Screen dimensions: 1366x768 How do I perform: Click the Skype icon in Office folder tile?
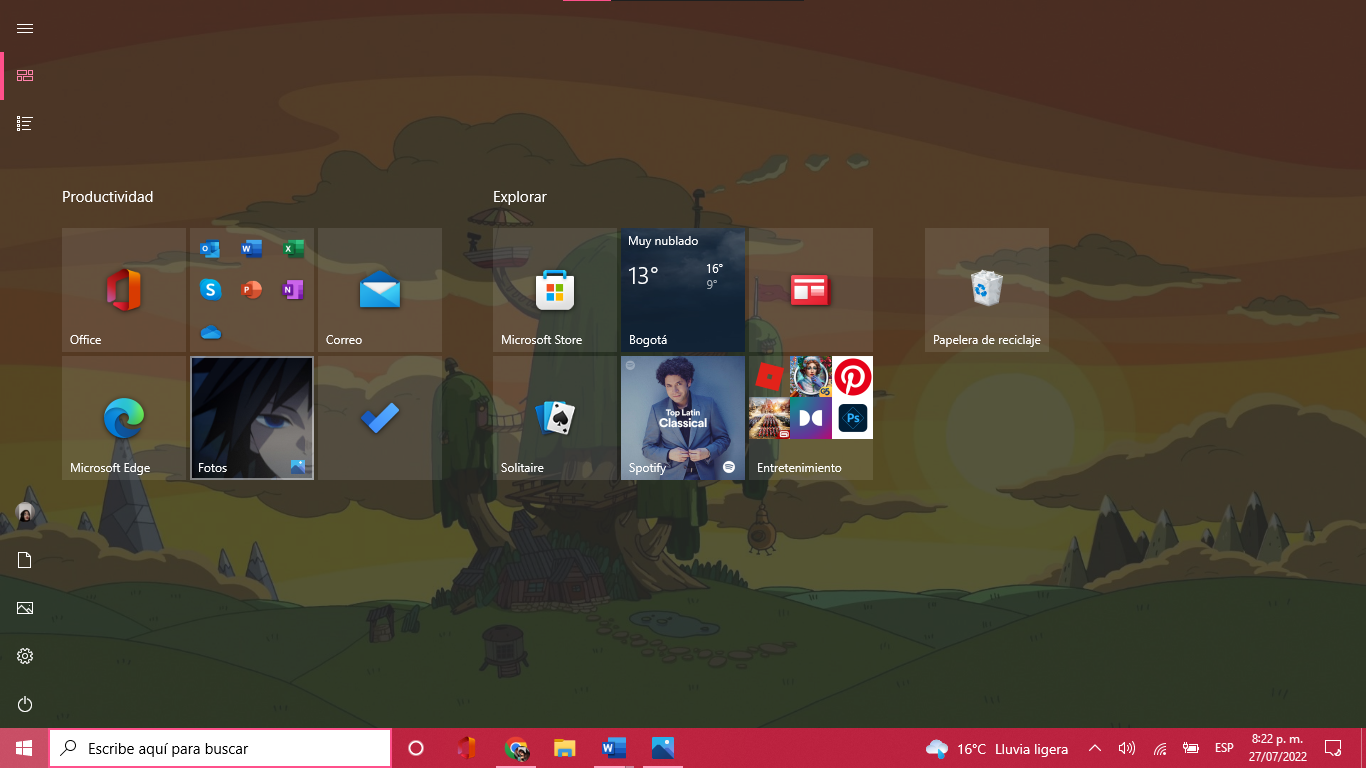pyautogui.click(x=210, y=290)
